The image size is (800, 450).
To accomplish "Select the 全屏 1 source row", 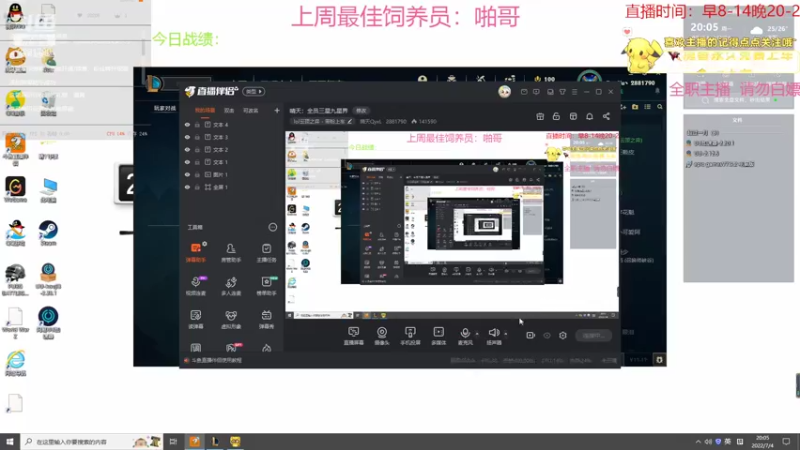I will click(x=232, y=187).
